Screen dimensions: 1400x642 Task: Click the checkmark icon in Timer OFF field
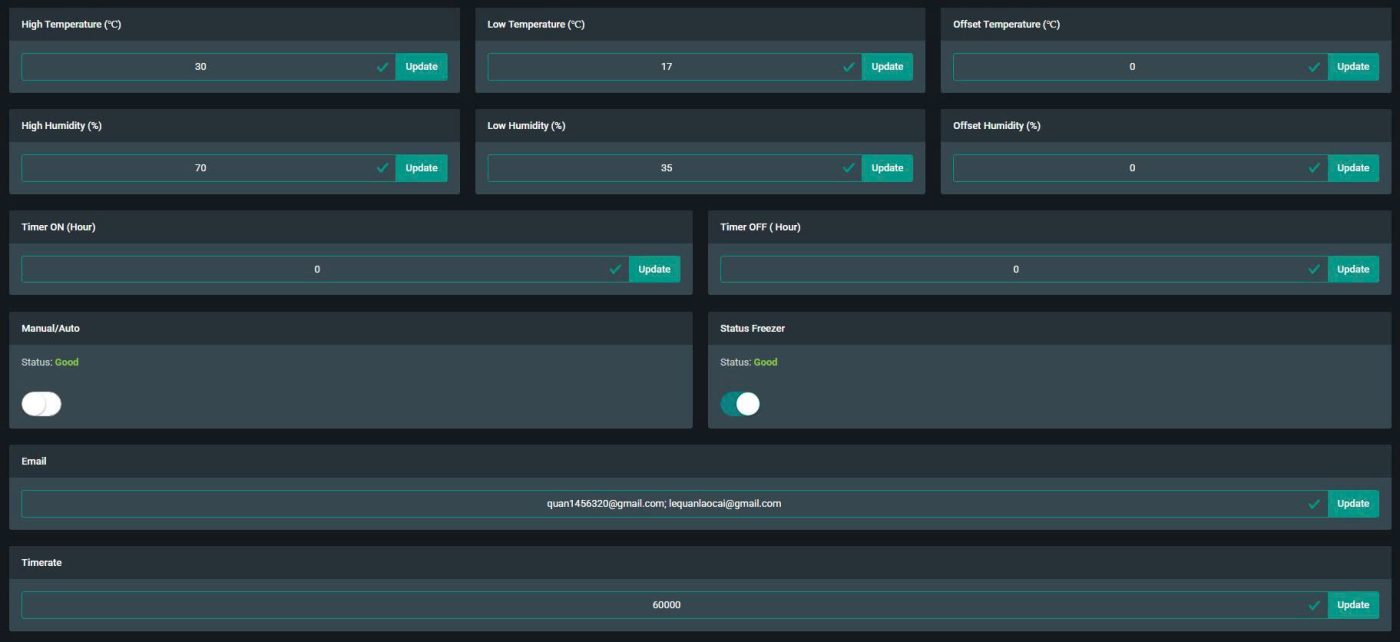coord(1314,269)
